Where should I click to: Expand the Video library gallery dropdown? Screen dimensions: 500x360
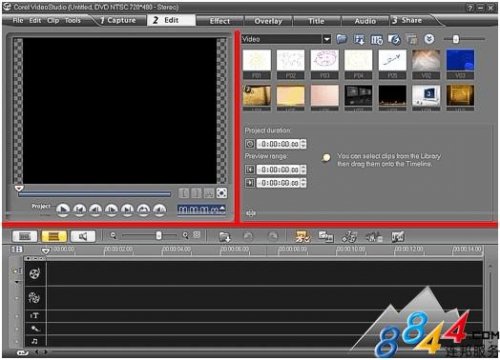(x=327, y=39)
